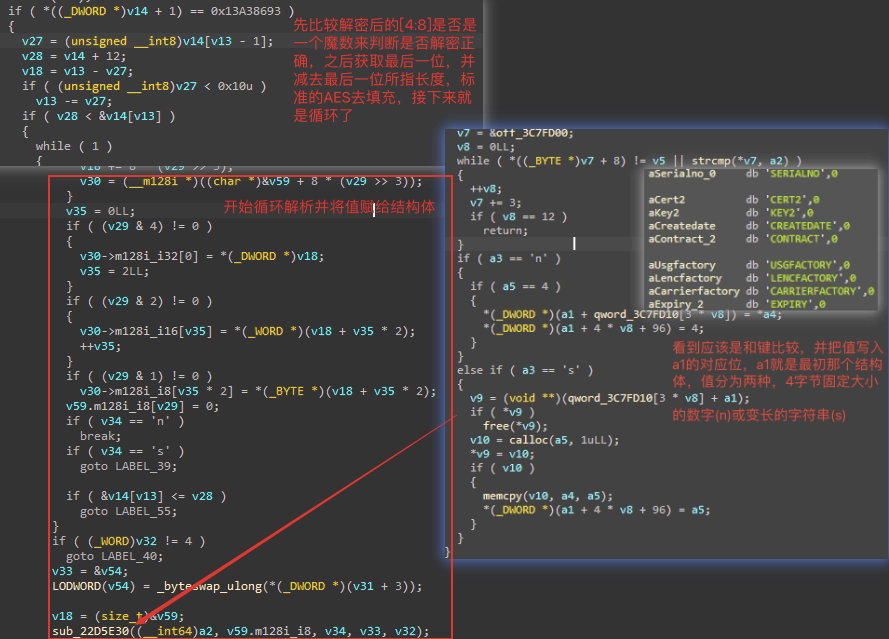This screenshot has width=889, height=639.
Task: Click the line 'v18 = (size_t)&v59;'
Action: (118, 616)
